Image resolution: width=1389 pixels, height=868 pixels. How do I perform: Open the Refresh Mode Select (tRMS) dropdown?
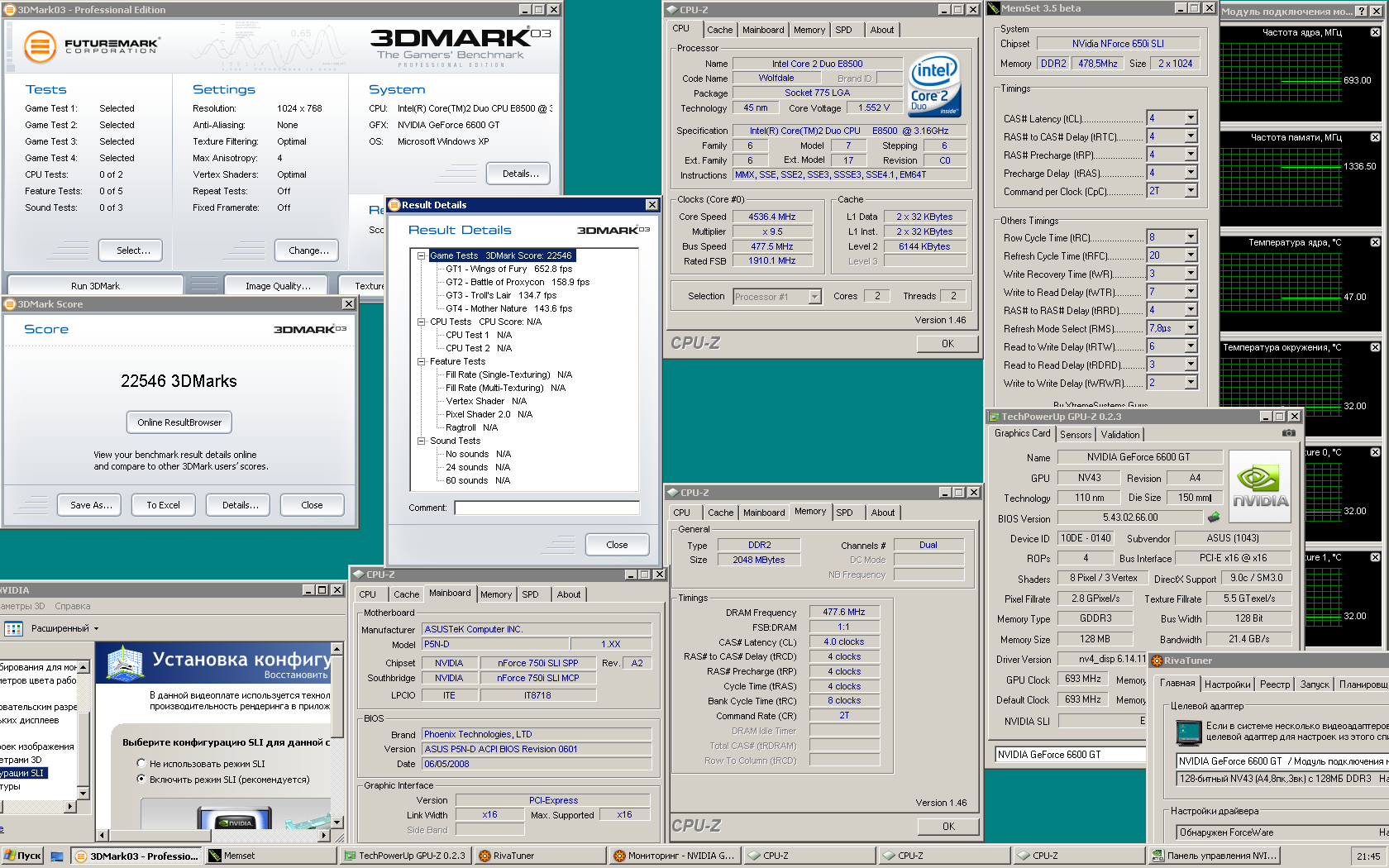(1191, 328)
